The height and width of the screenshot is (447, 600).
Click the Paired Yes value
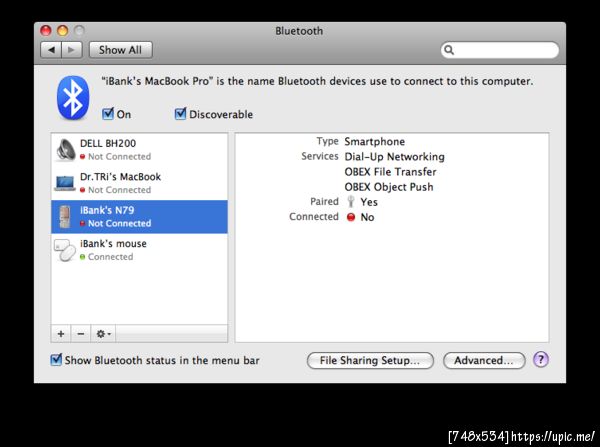tap(369, 202)
